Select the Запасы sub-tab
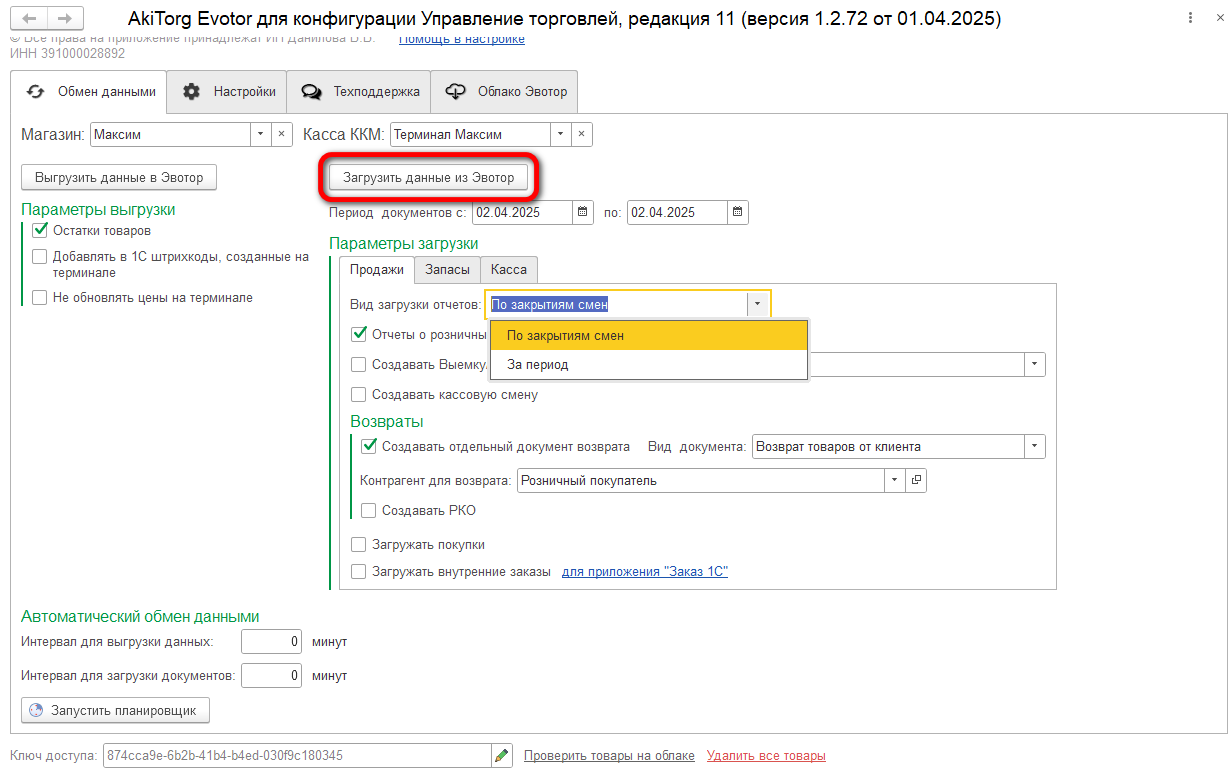 [447, 270]
